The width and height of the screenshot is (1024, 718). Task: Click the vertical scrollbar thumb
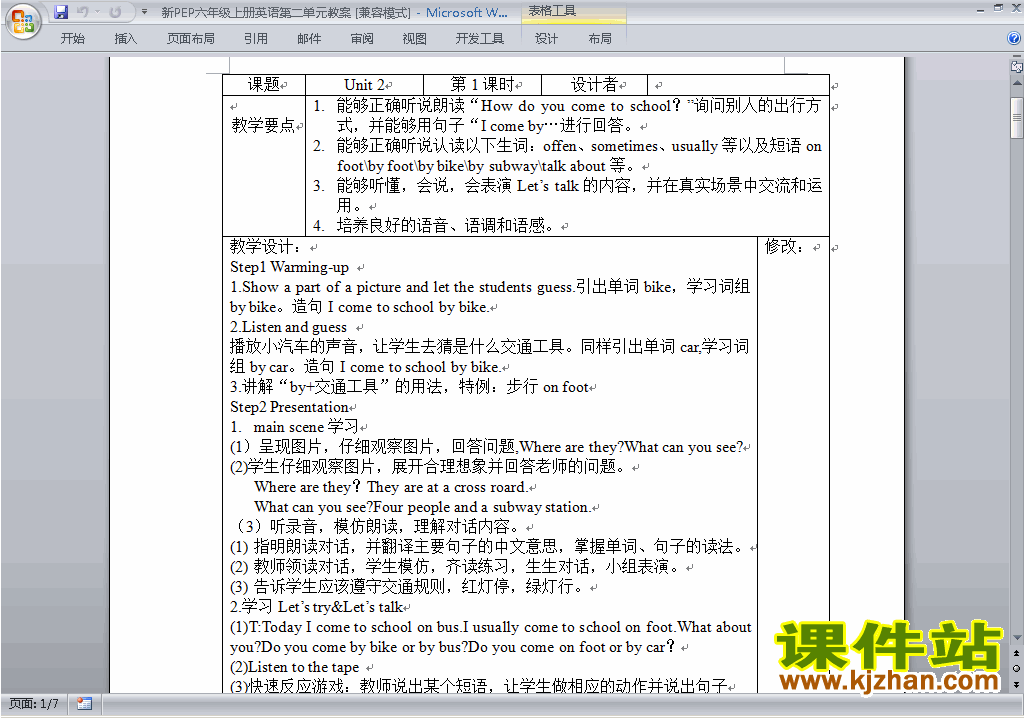pyautogui.click(x=1016, y=118)
